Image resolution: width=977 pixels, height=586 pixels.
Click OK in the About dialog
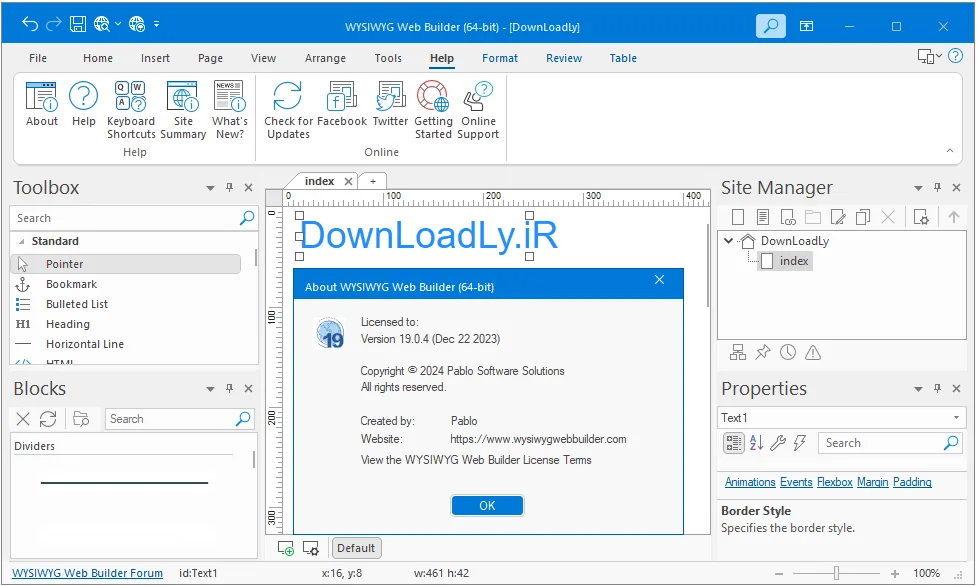coord(487,506)
